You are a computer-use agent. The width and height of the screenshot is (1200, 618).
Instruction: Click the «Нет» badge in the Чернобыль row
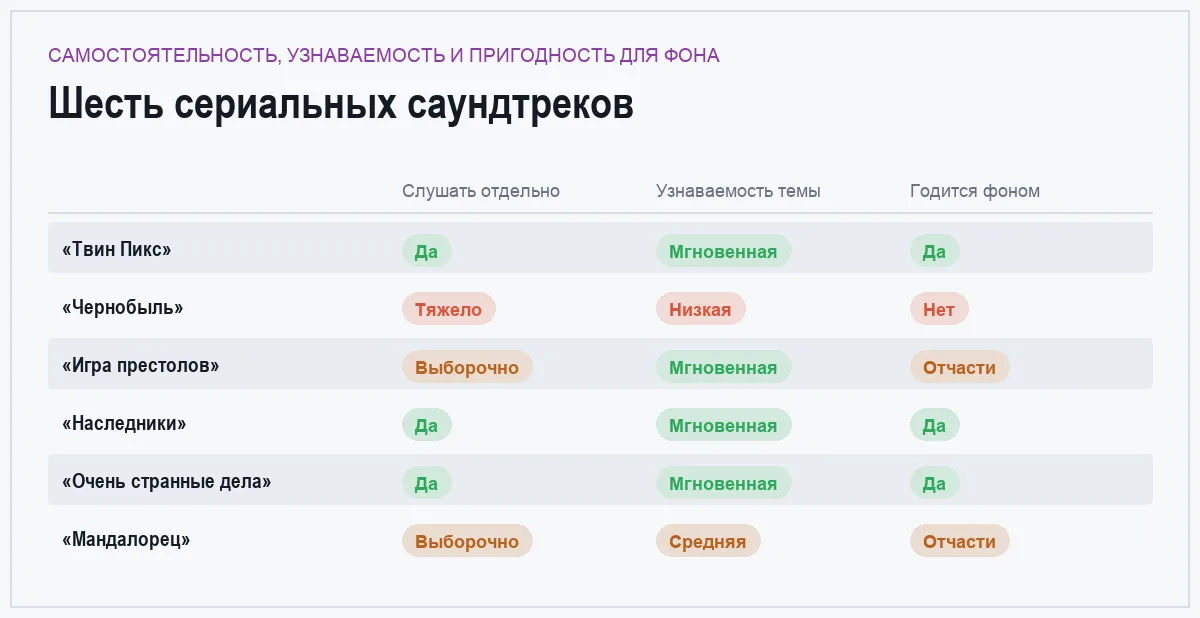point(939,309)
